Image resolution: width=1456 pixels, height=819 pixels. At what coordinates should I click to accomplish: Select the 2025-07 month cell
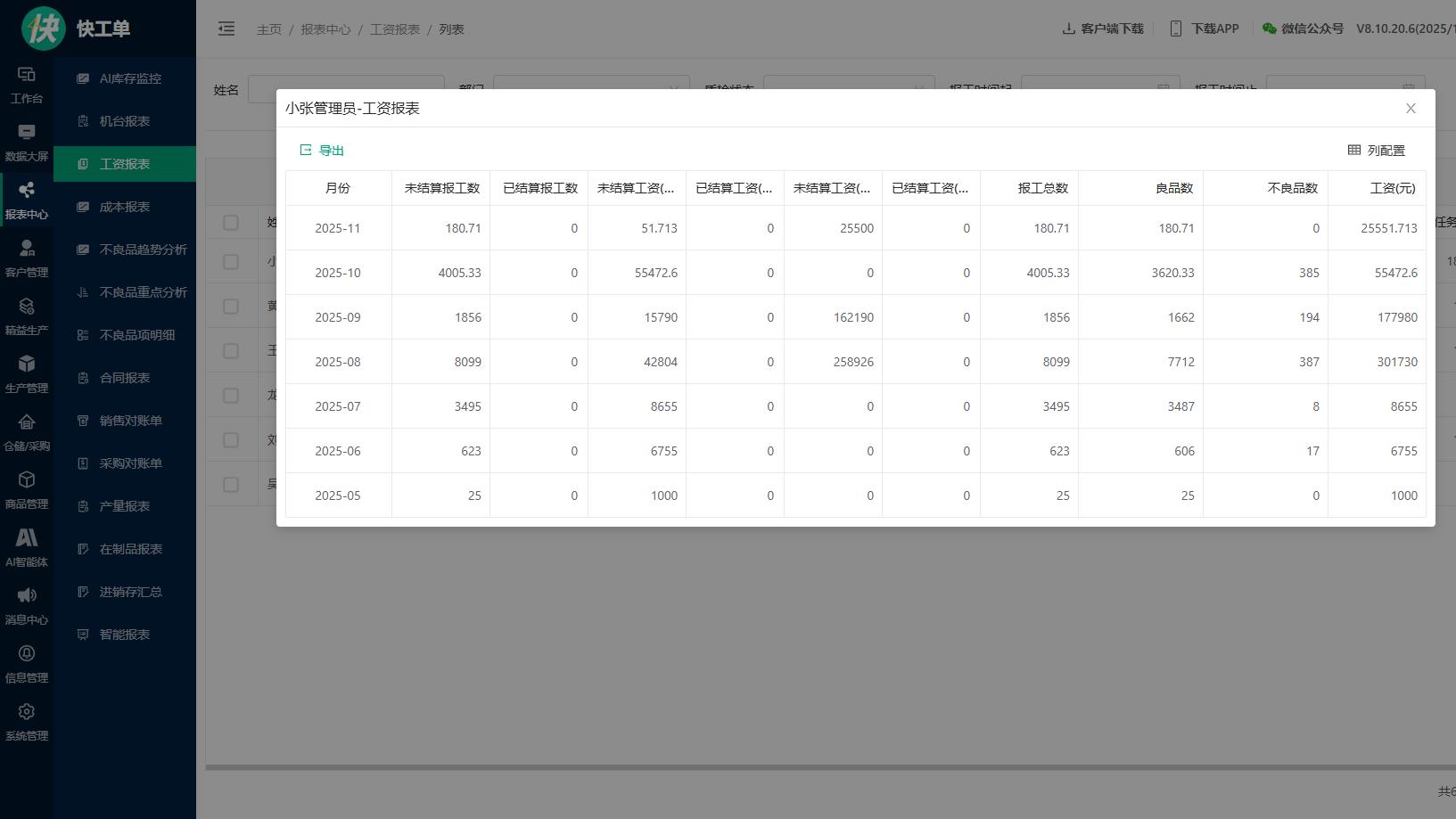tap(338, 406)
